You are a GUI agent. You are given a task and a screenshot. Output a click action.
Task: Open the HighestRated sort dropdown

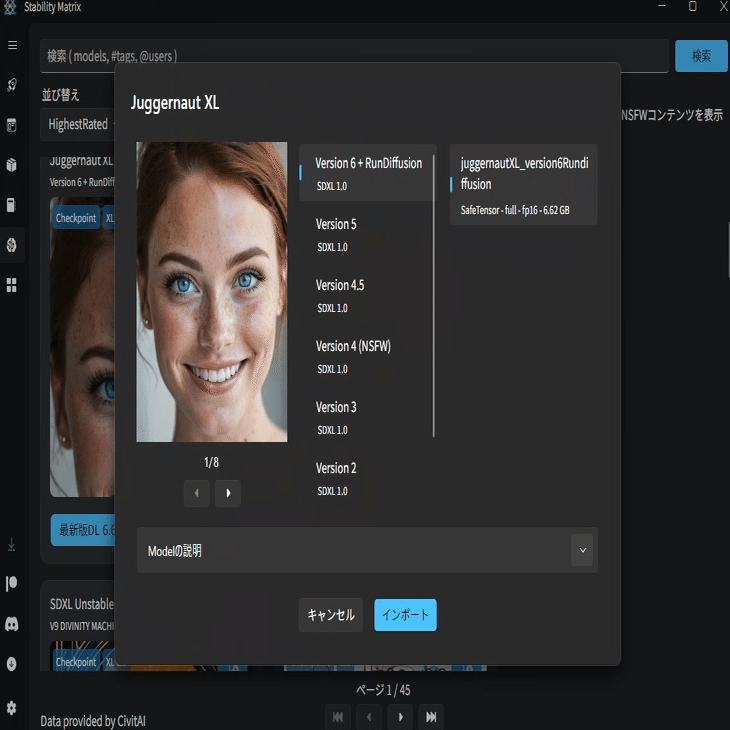[78, 124]
